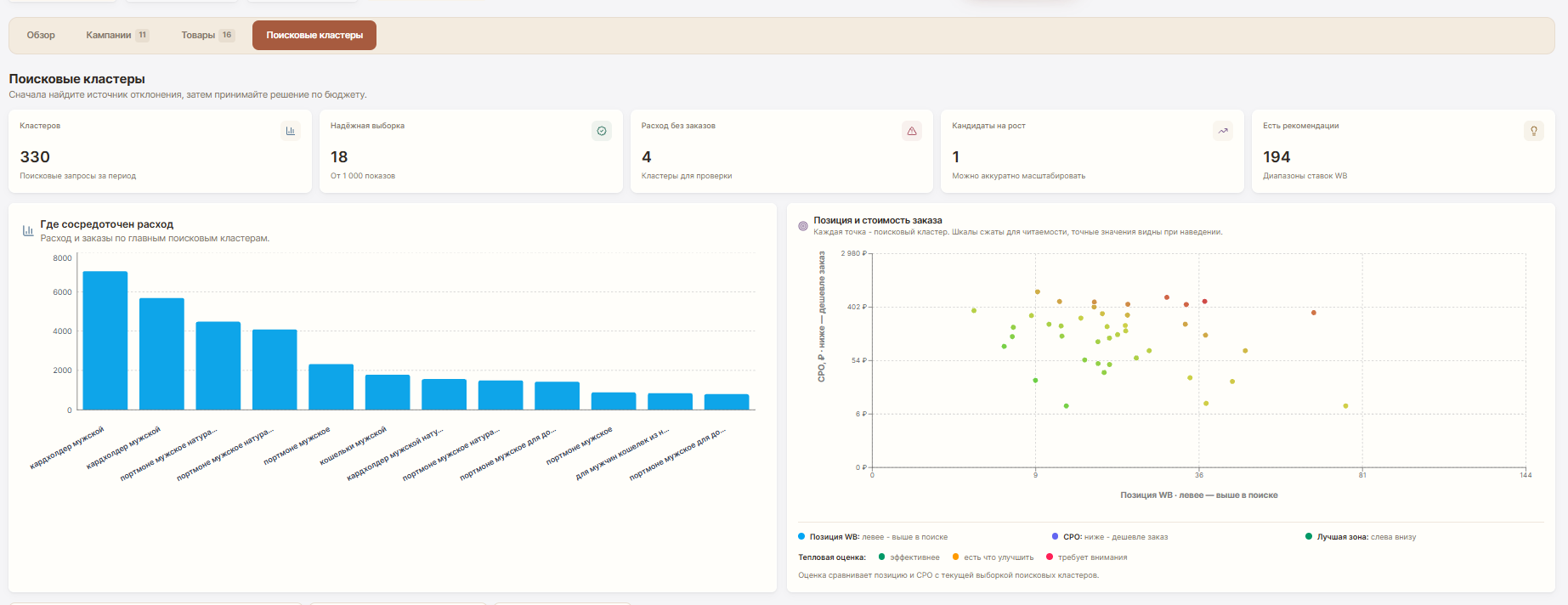
Task: Click the warning triangle icon in Расход без заказов
Action: pyautogui.click(x=912, y=131)
